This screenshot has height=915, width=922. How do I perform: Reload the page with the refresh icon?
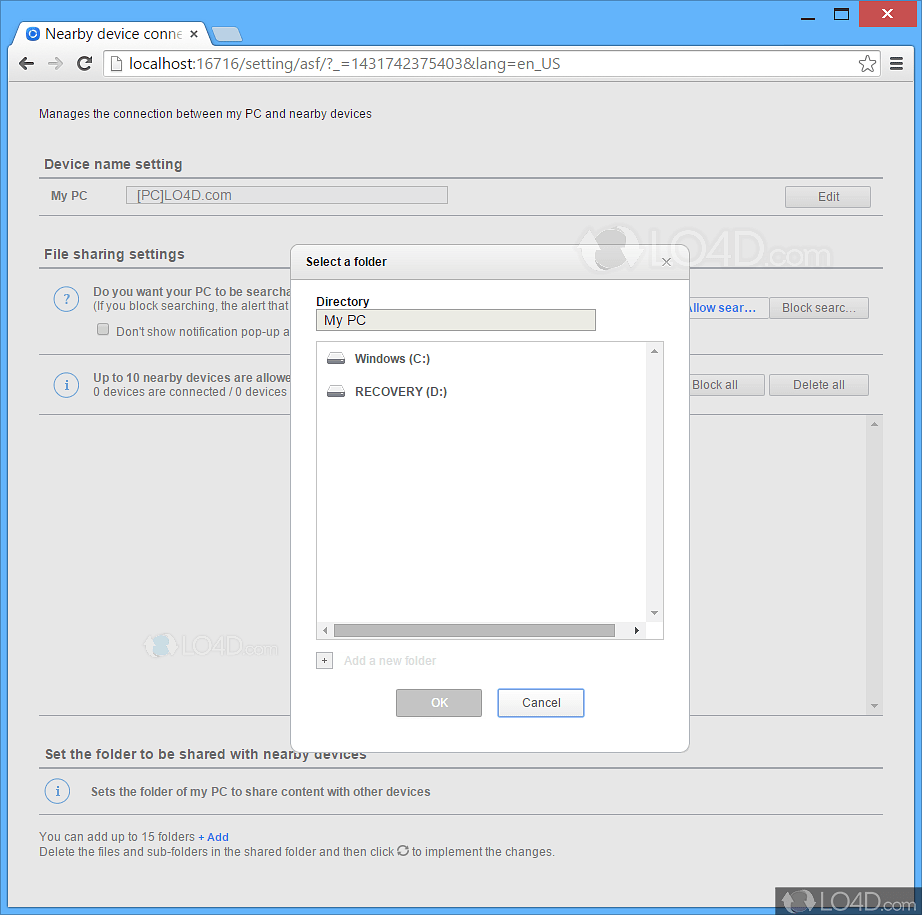point(84,63)
